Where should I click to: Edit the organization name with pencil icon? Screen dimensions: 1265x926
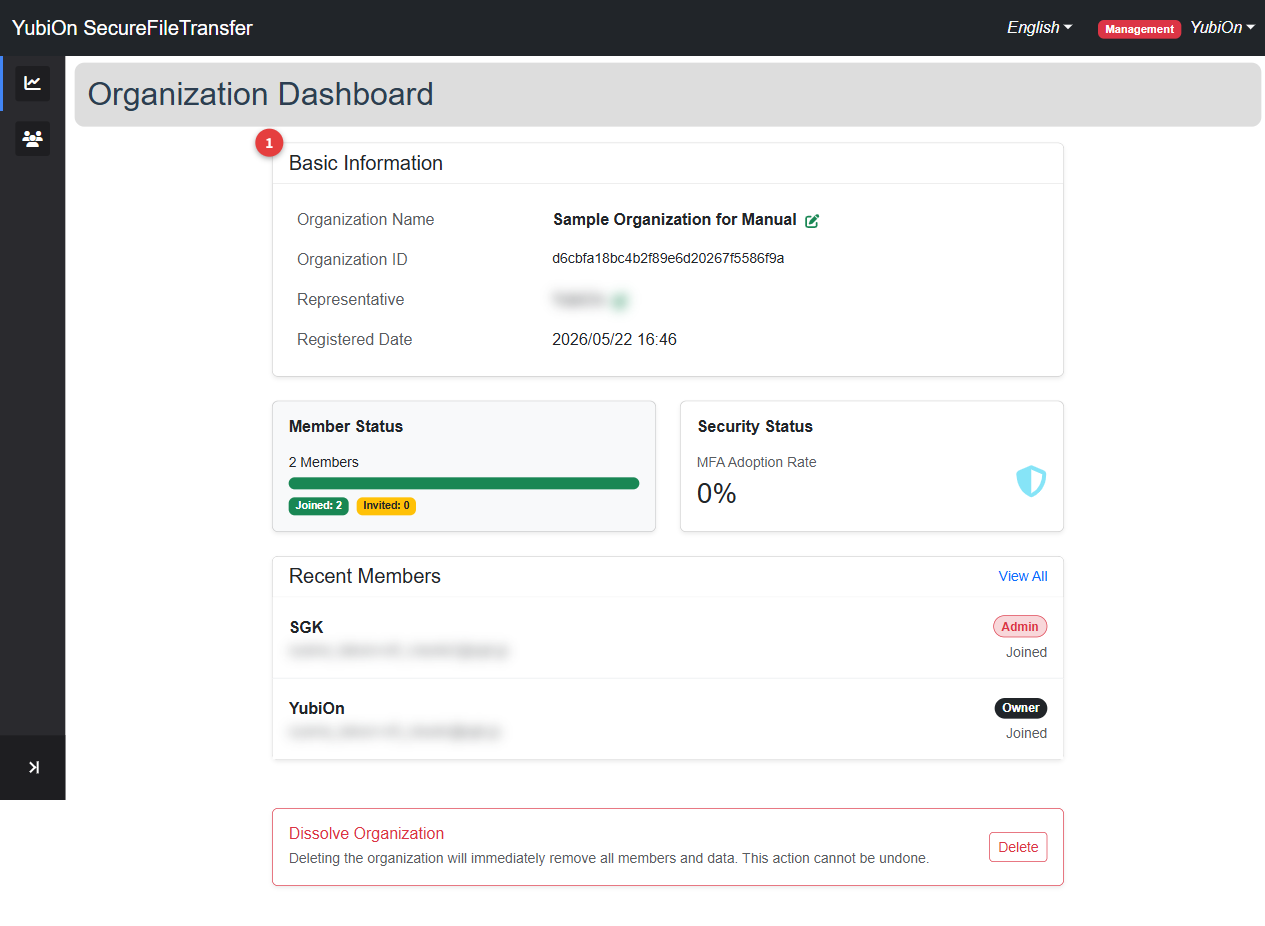click(x=812, y=220)
